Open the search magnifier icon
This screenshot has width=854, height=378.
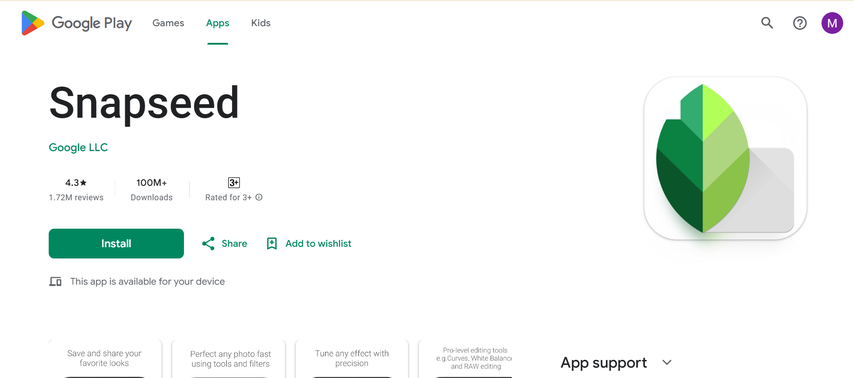(x=767, y=23)
